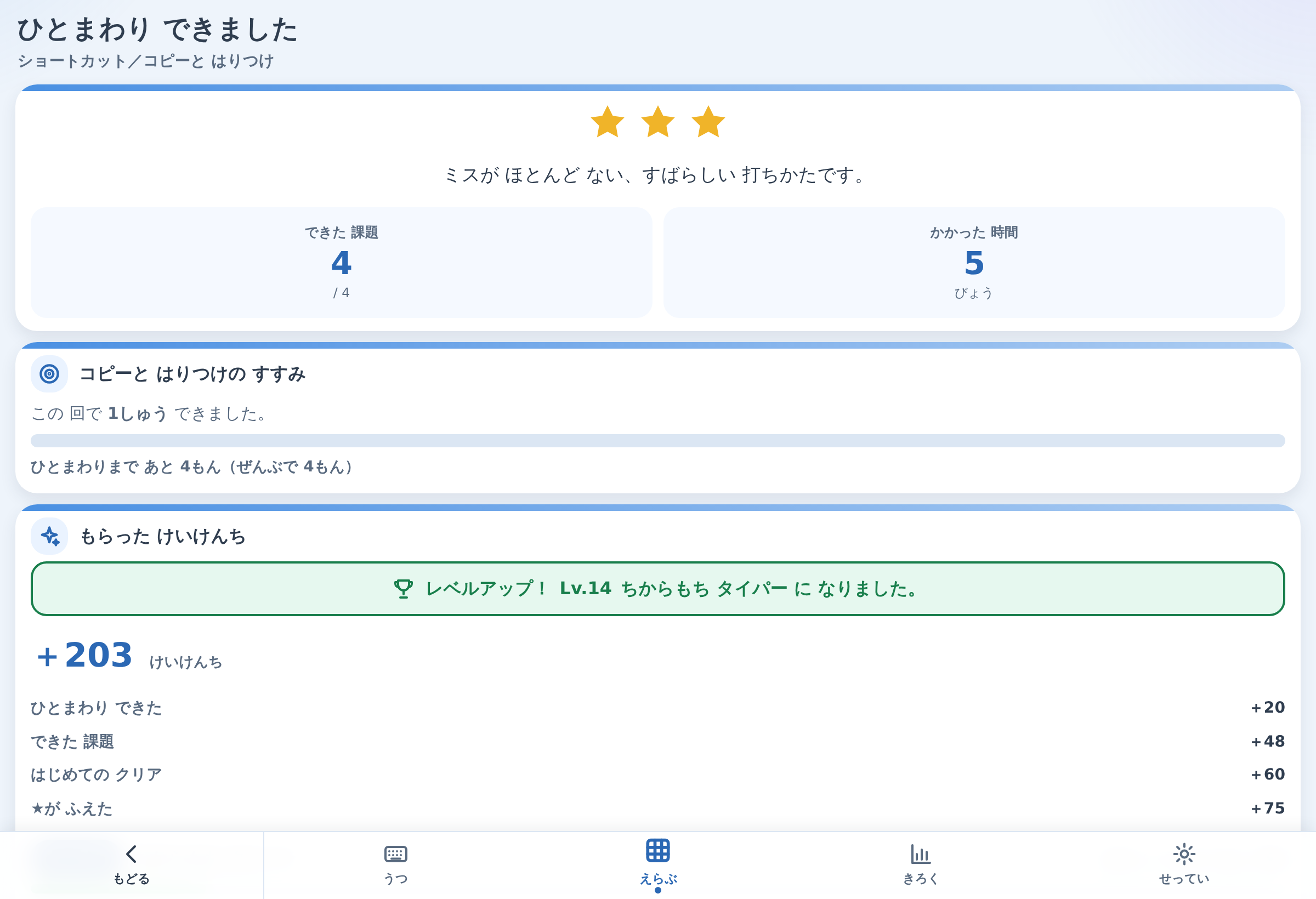Open せってい gear settings icon
This screenshot has height=899, width=1316.
point(1183,854)
